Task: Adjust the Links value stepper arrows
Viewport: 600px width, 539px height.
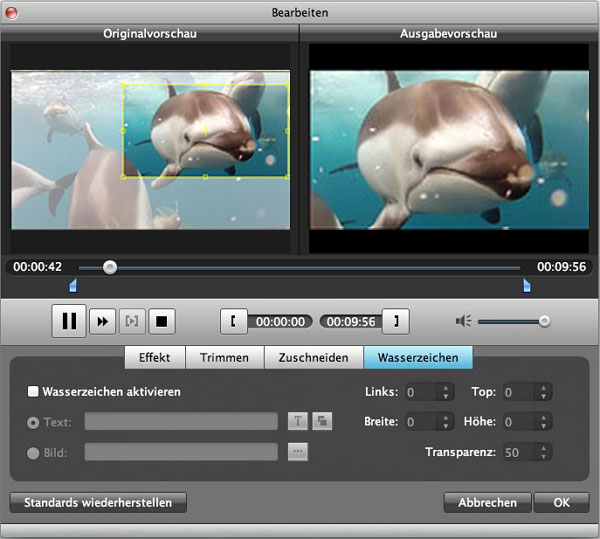Action: point(445,392)
